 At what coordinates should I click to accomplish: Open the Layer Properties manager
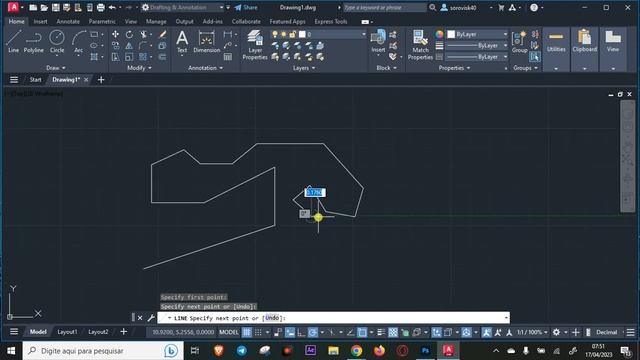click(x=255, y=45)
